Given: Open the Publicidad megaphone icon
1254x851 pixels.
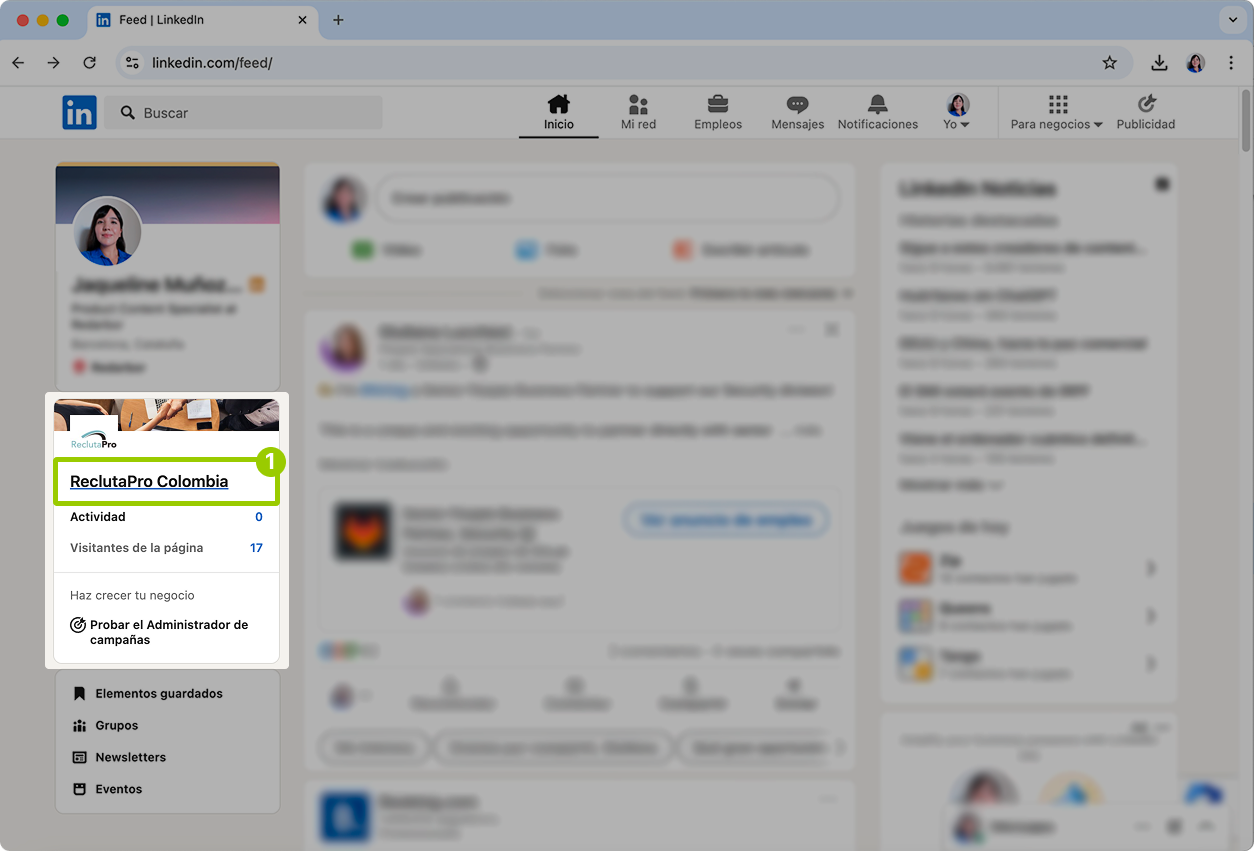Looking at the screenshot, I should pos(1145,111).
